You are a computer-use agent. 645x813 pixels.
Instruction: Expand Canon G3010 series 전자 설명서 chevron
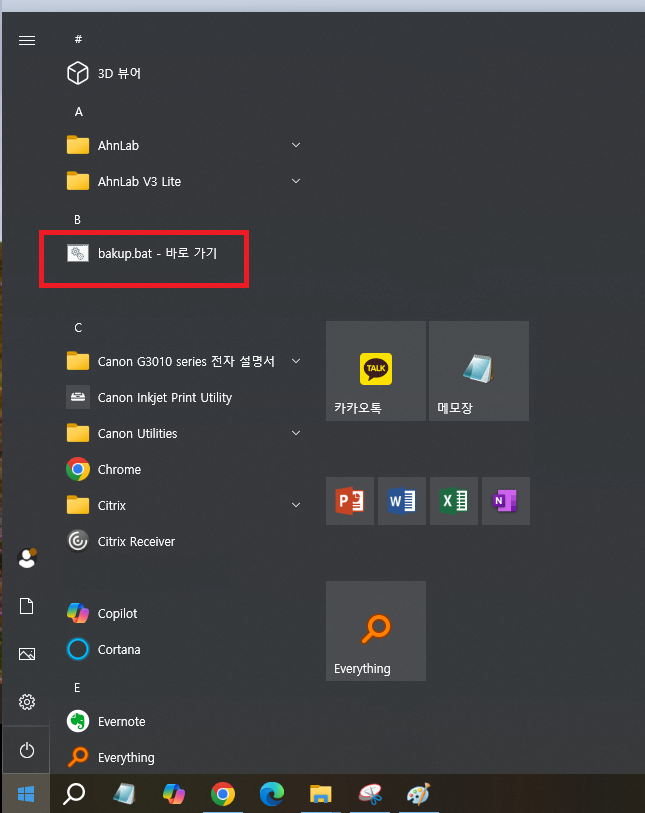click(296, 361)
